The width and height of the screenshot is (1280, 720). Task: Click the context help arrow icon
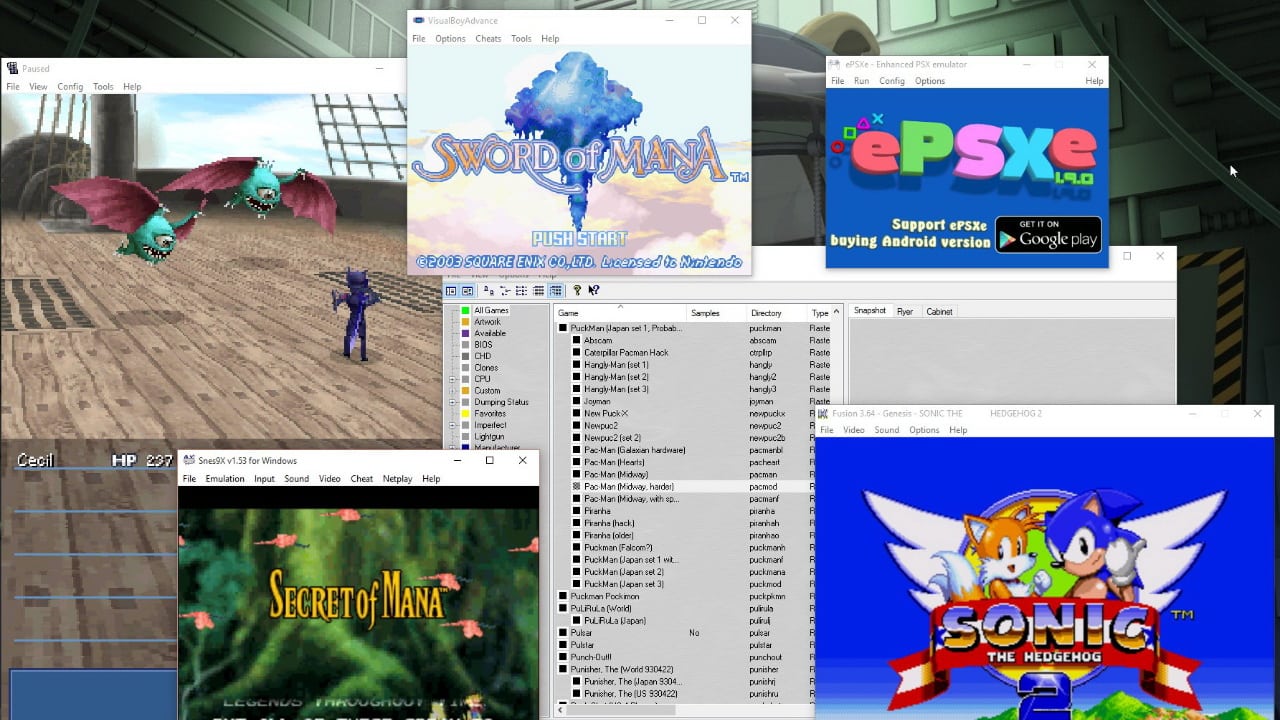[x=594, y=291]
